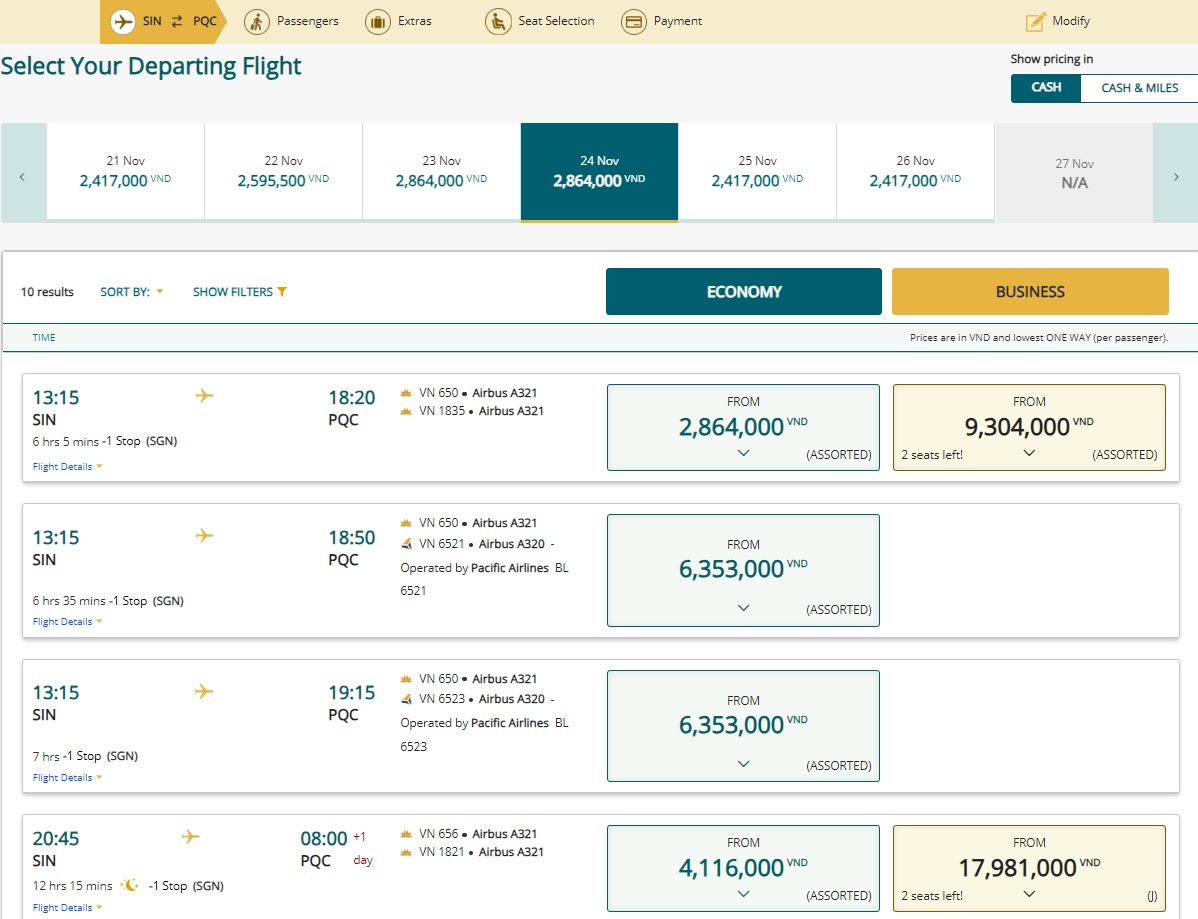Select the 25 Nov date tab
The width and height of the screenshot is (1198, 919).
(757, 172)
